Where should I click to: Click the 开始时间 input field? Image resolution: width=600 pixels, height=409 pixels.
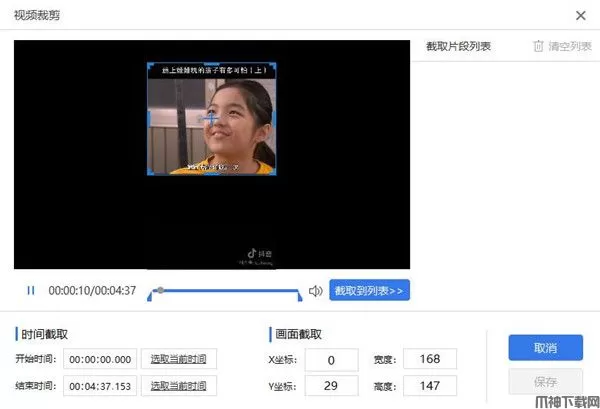coord(100,359)
